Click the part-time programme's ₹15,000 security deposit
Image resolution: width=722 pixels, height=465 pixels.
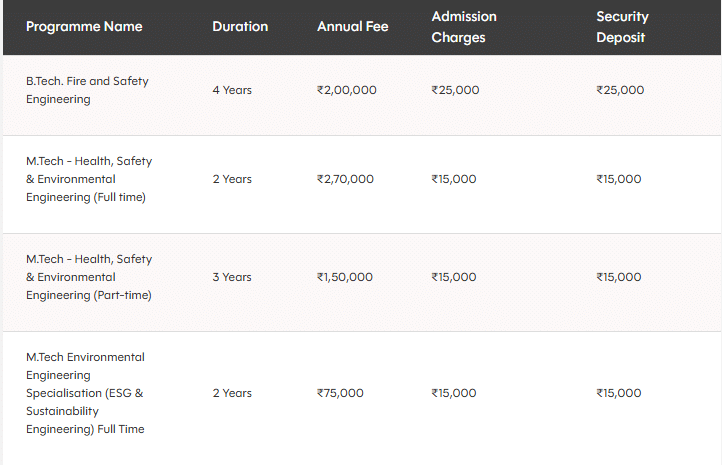619,277
